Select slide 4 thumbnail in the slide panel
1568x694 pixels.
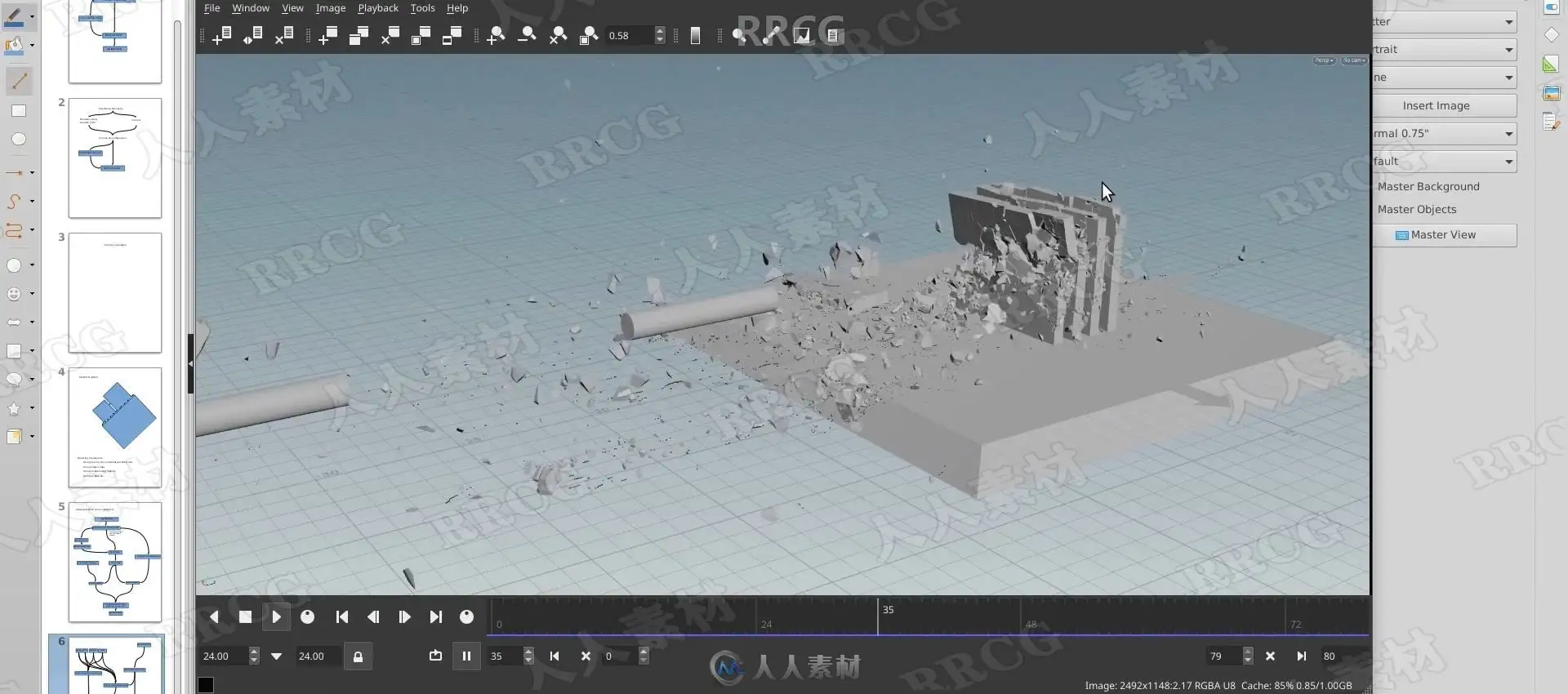(115, 427)
